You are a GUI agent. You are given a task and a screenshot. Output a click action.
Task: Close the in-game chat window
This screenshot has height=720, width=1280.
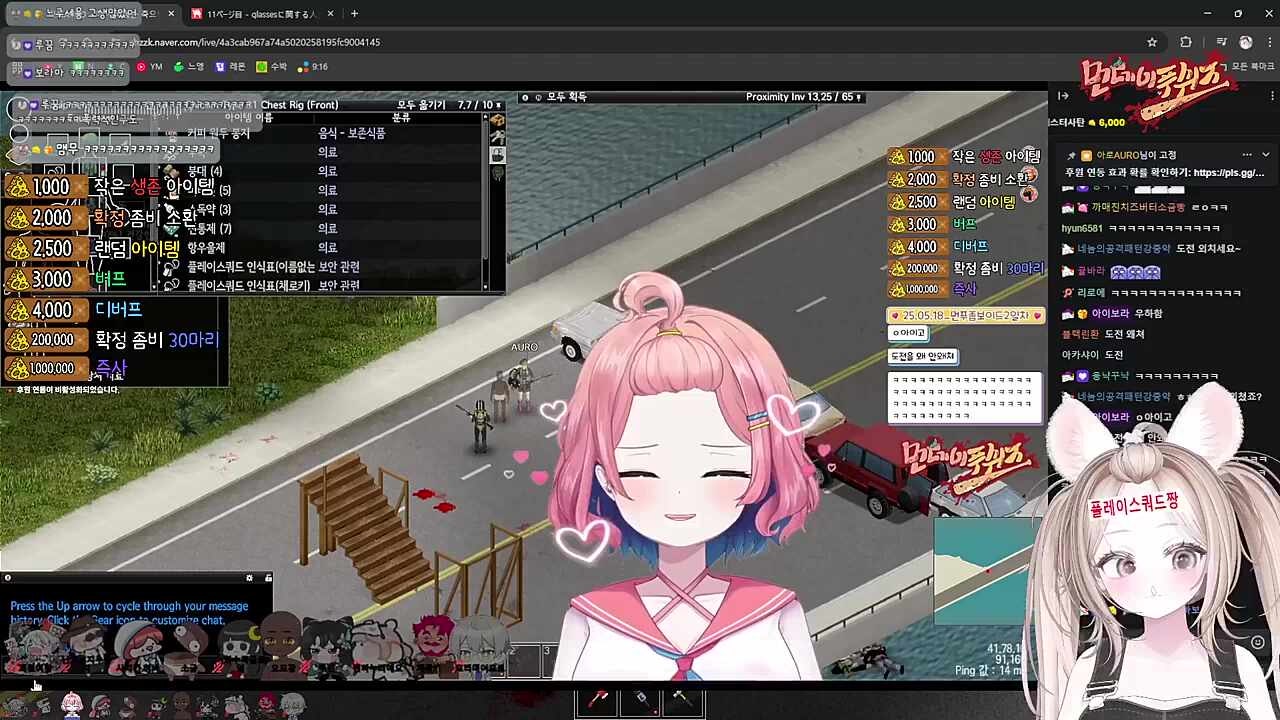(x=7, y=578)
